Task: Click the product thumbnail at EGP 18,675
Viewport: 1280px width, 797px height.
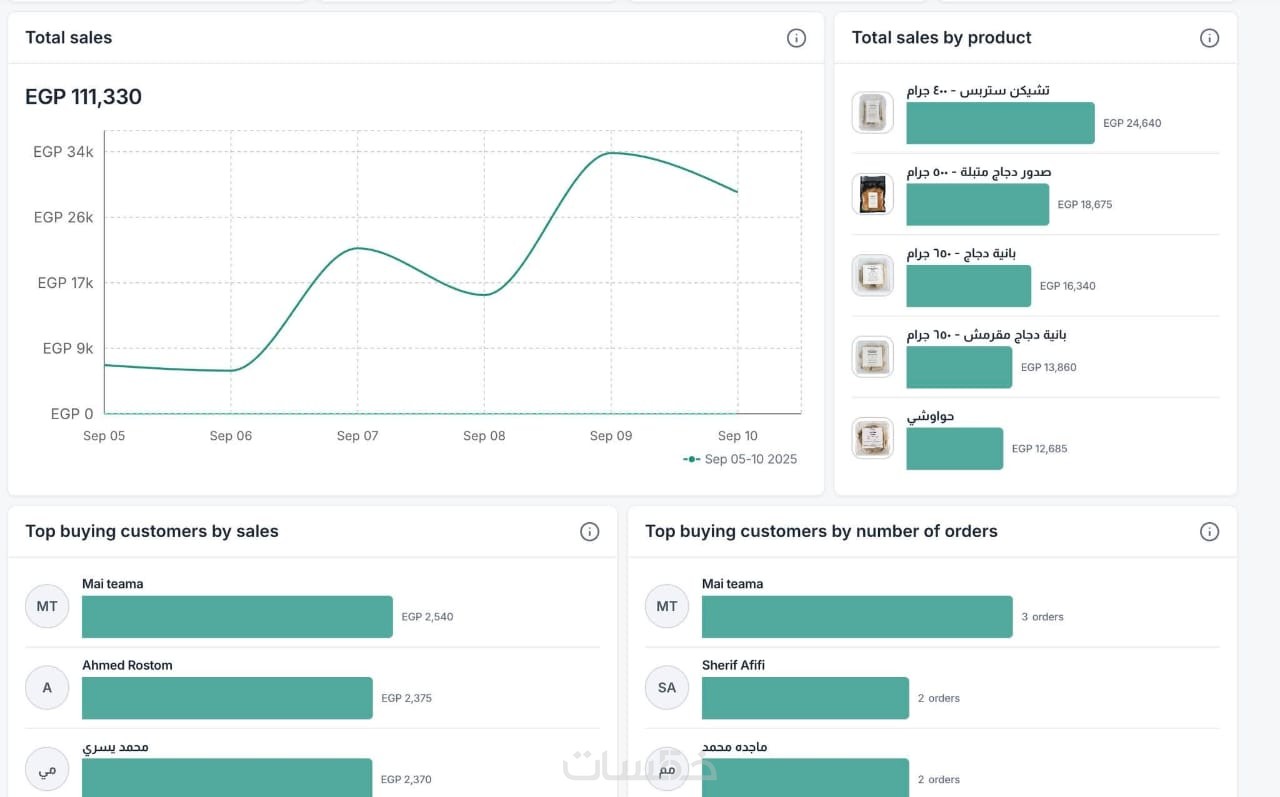Action: pyautogui.click(x=872, y=194)
